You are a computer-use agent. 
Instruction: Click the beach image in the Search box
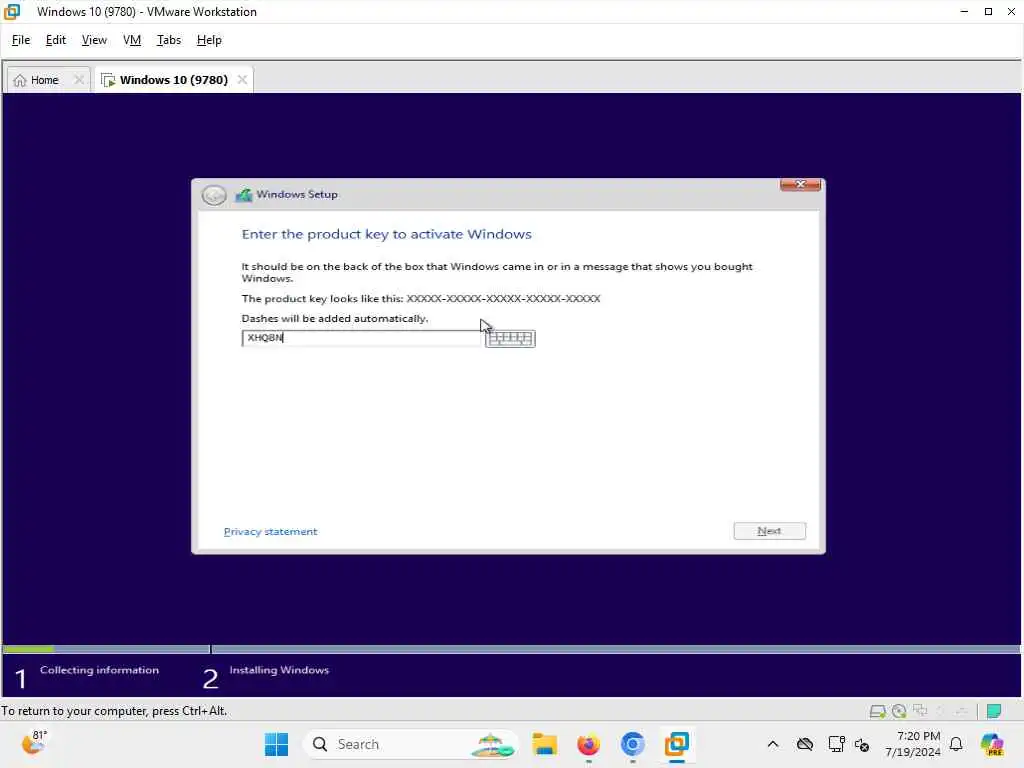coord(492,745)
